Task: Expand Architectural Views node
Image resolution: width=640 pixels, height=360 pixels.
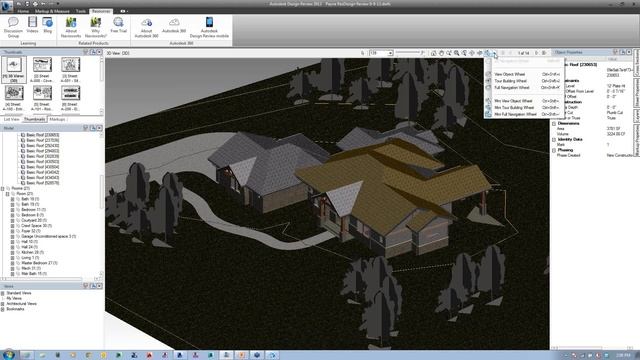Action: pos(2,304)
